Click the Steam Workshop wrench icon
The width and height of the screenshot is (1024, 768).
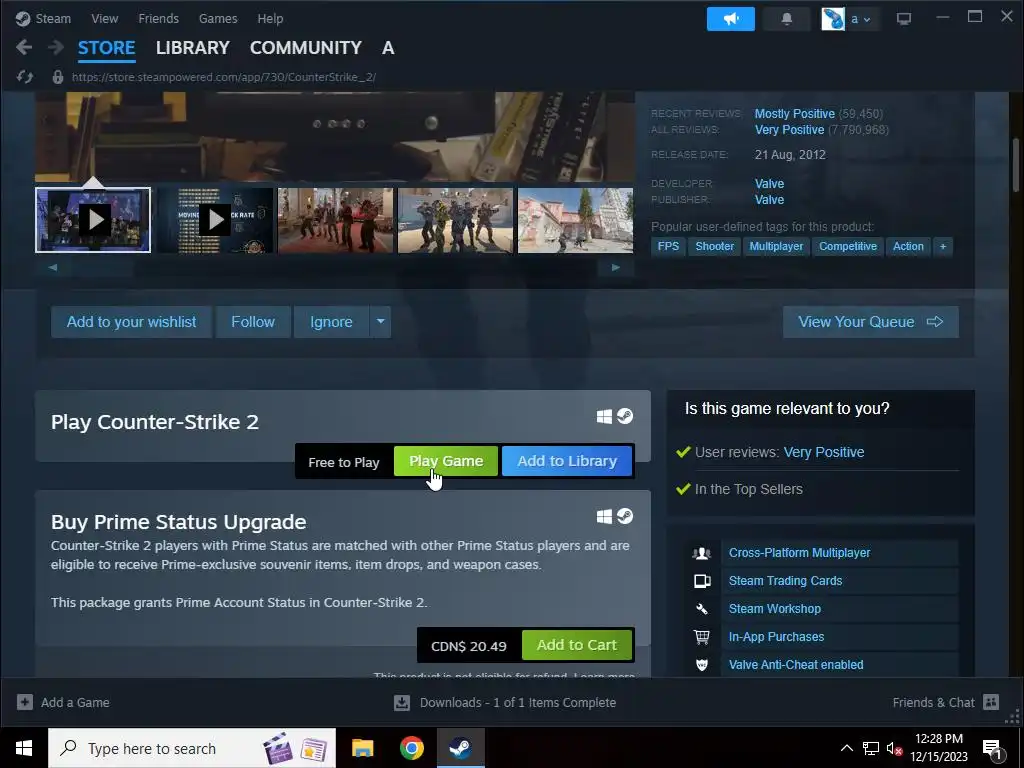702,609
